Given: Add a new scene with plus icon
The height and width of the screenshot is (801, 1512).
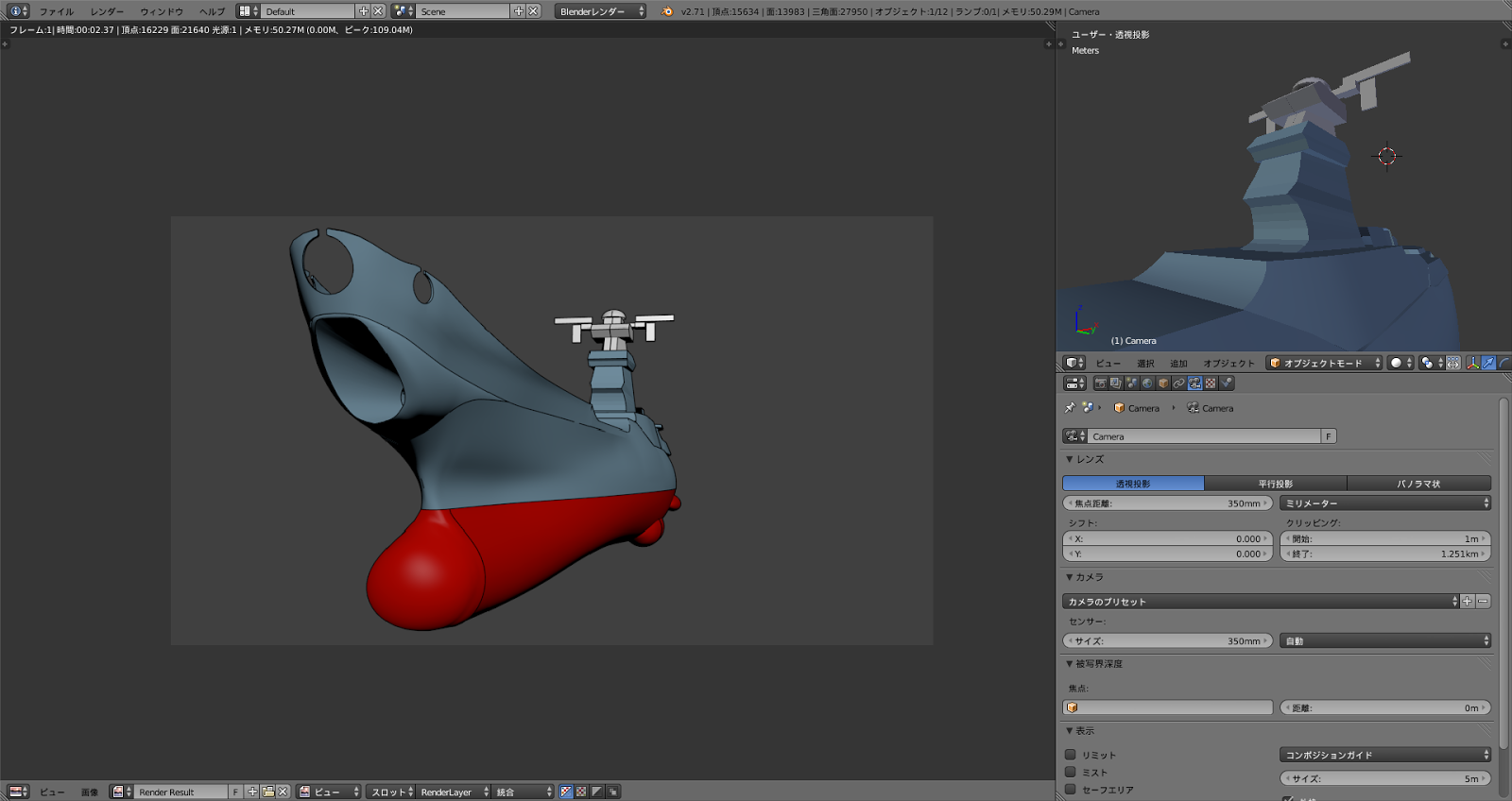Looking at the screenshot, I should coord(518,11).
